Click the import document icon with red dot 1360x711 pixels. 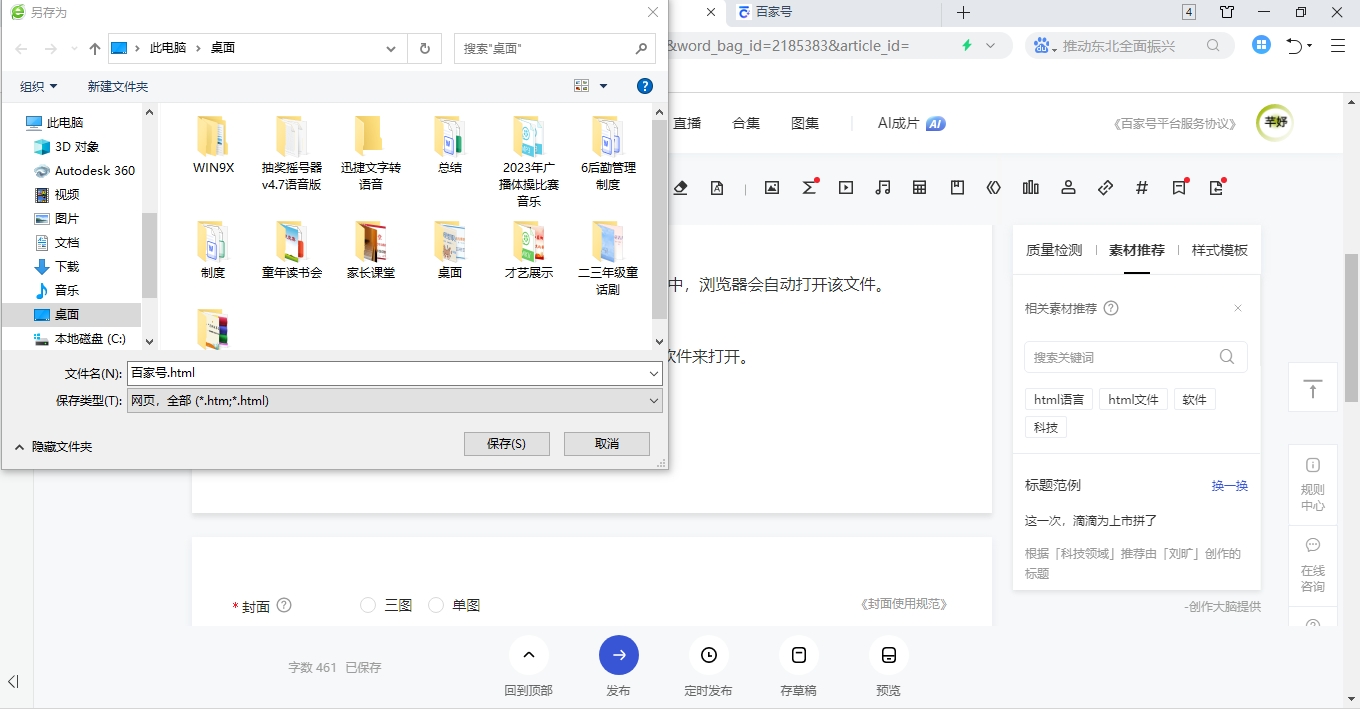point(1217,187)
